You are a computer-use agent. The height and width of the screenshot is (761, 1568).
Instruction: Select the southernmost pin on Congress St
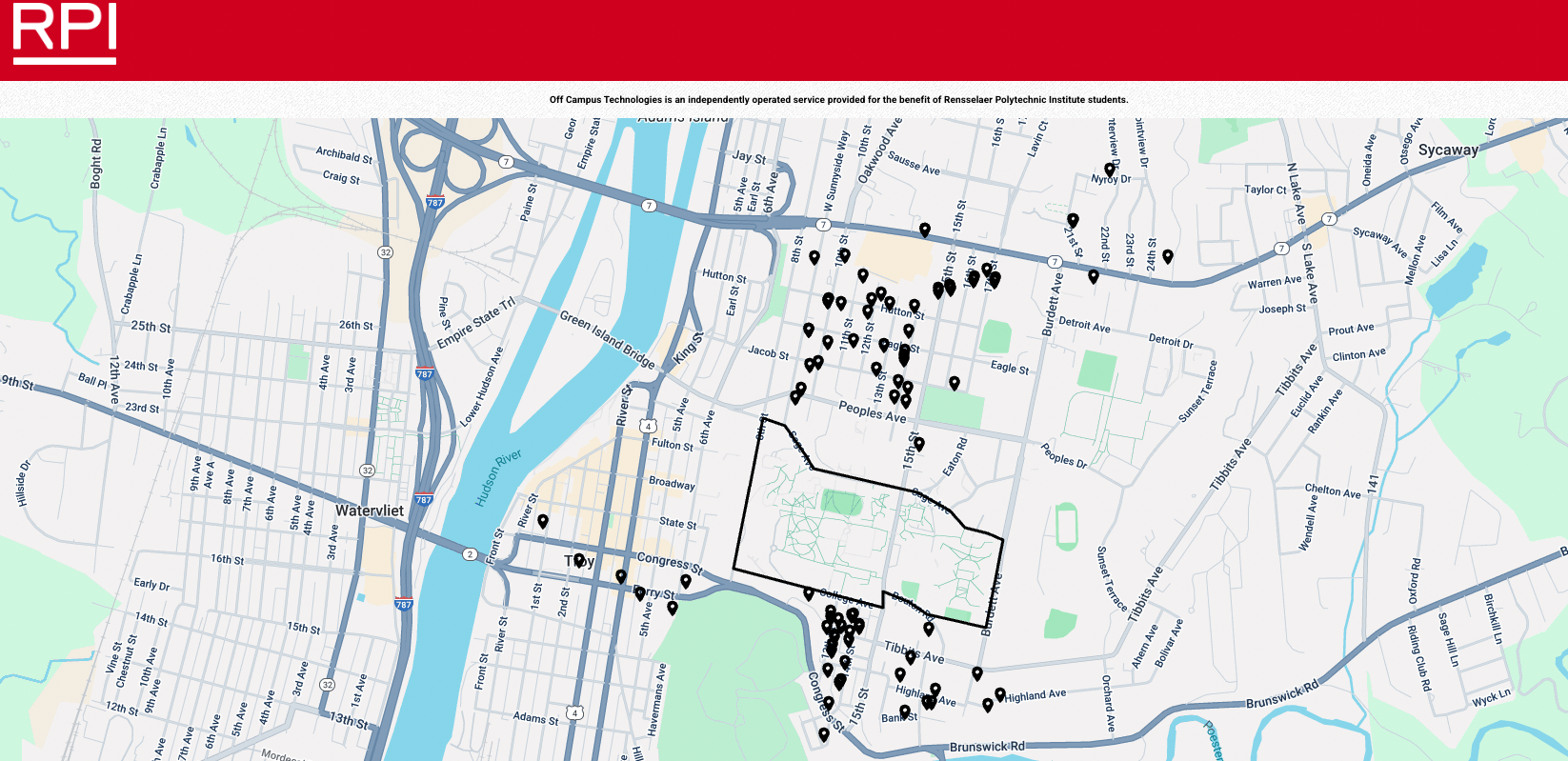pyautogui.click(x=824, y=735)
